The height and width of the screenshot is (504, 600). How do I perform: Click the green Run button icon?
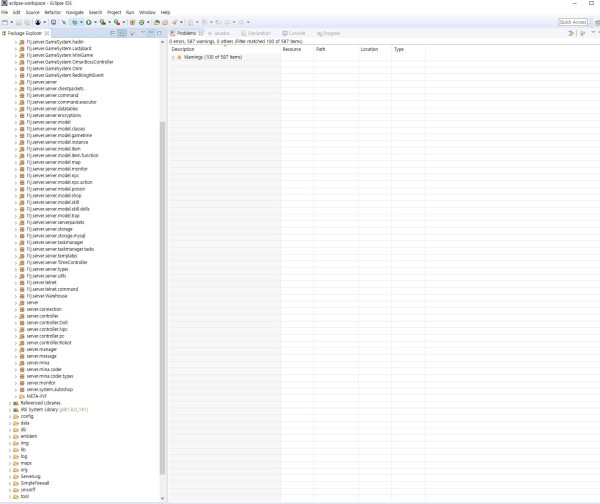pos(89,22)
